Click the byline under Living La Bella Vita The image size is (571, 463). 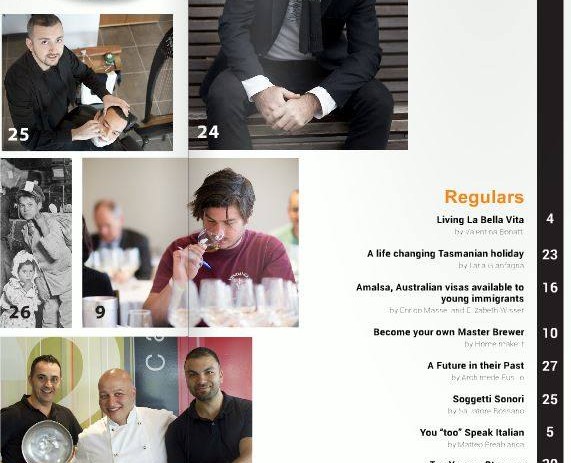click(489, 232)
